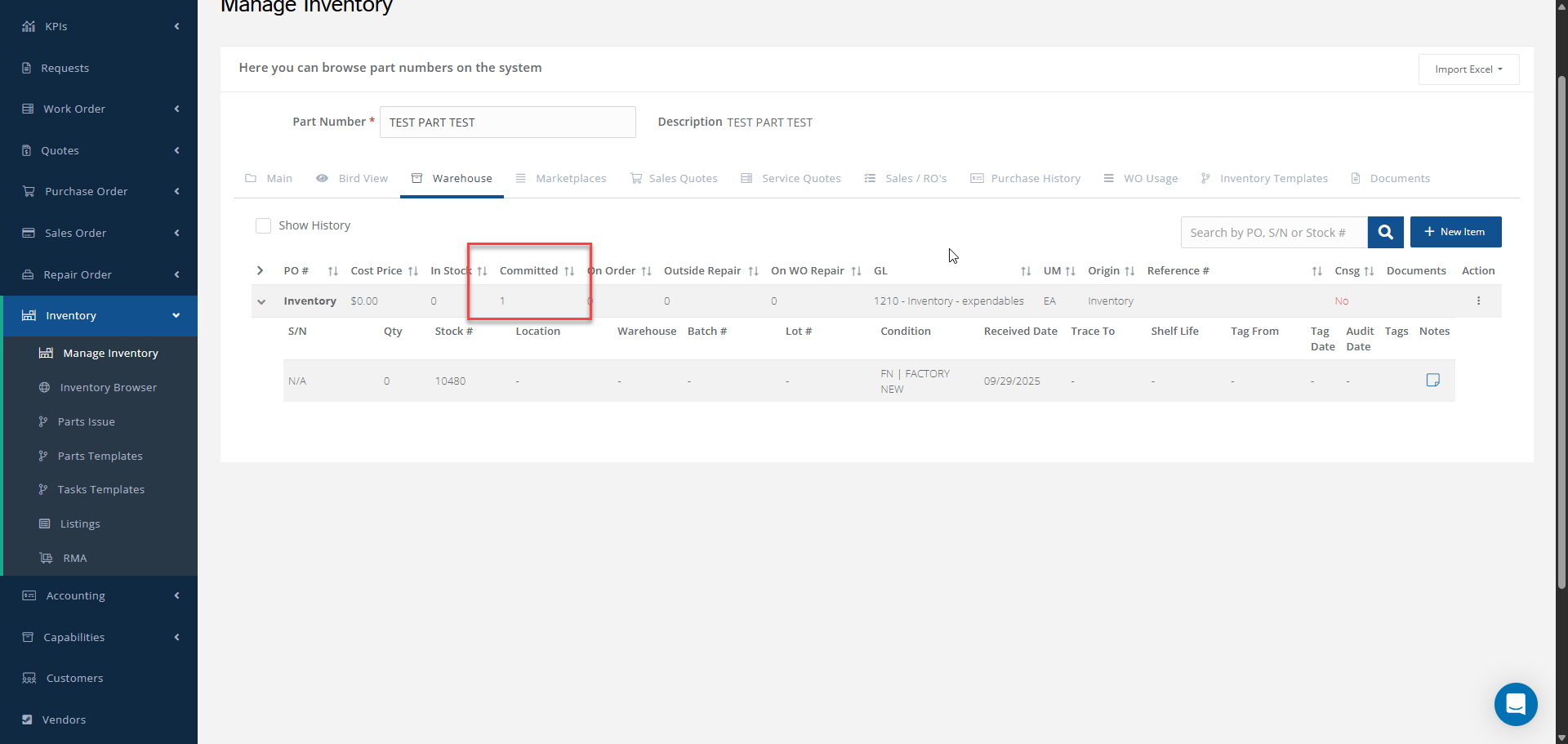Click the magnifier search button
Image resolution: width=1568 pixels, height=744 pixels.
click(x=1385, y=232)
